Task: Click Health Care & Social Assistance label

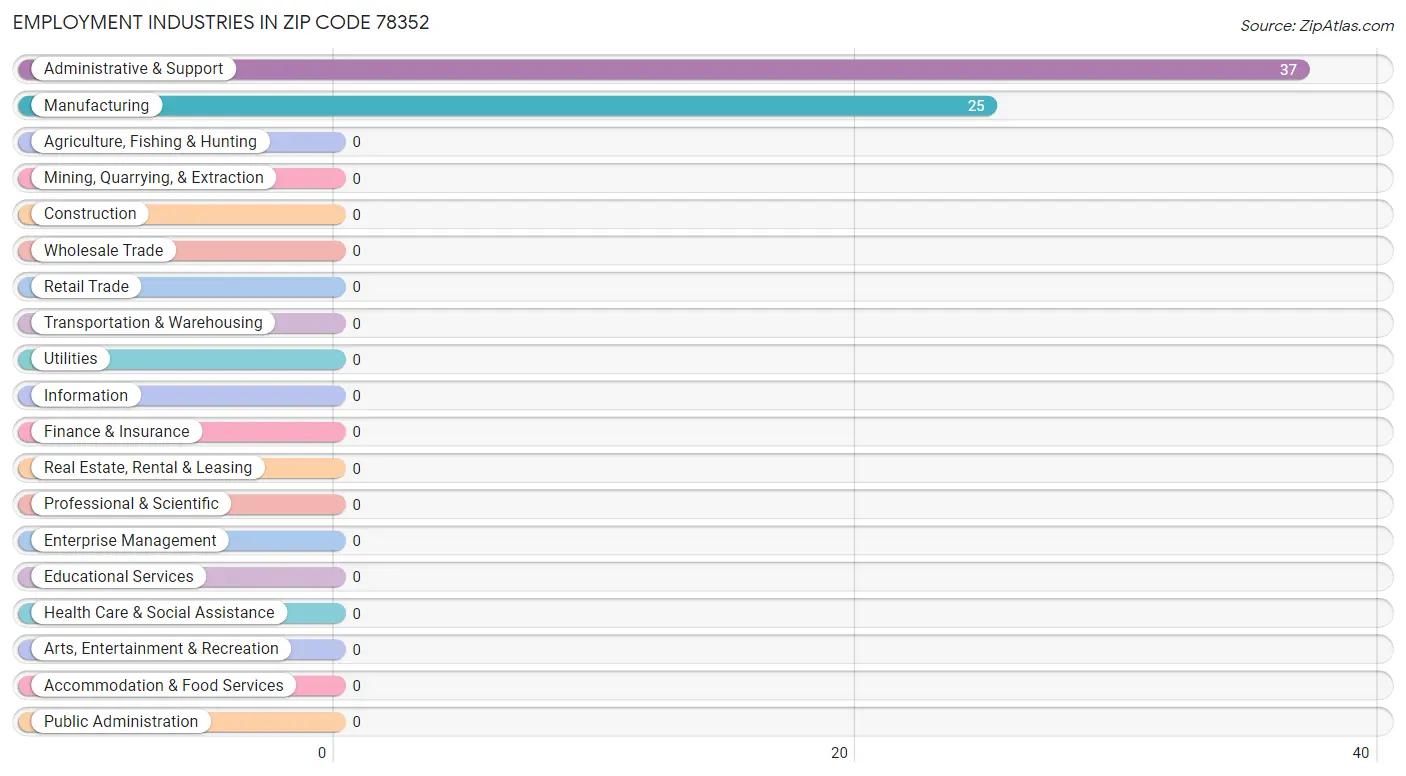Action: pos(159,613)
